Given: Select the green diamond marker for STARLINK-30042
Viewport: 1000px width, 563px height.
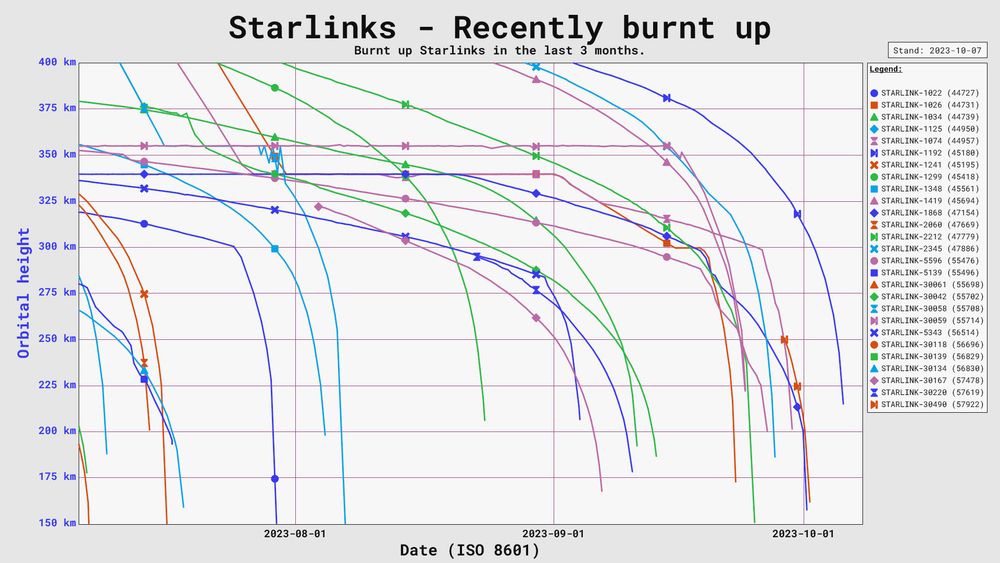Looking at the screenshot, I should tap(874, 296).
